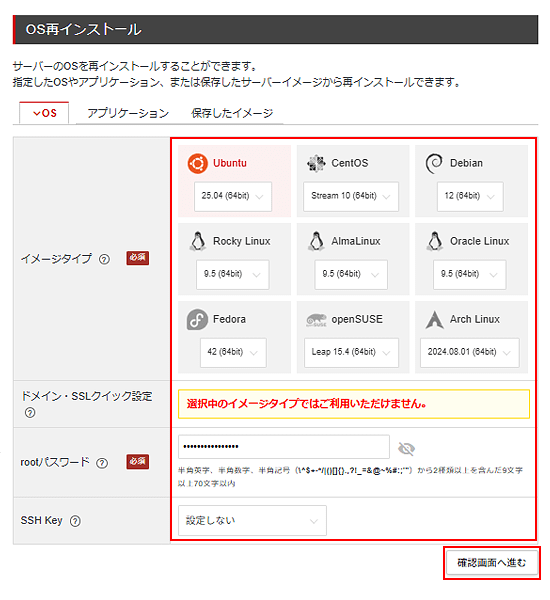Pick the Debian swirl icon

(434, 163)
